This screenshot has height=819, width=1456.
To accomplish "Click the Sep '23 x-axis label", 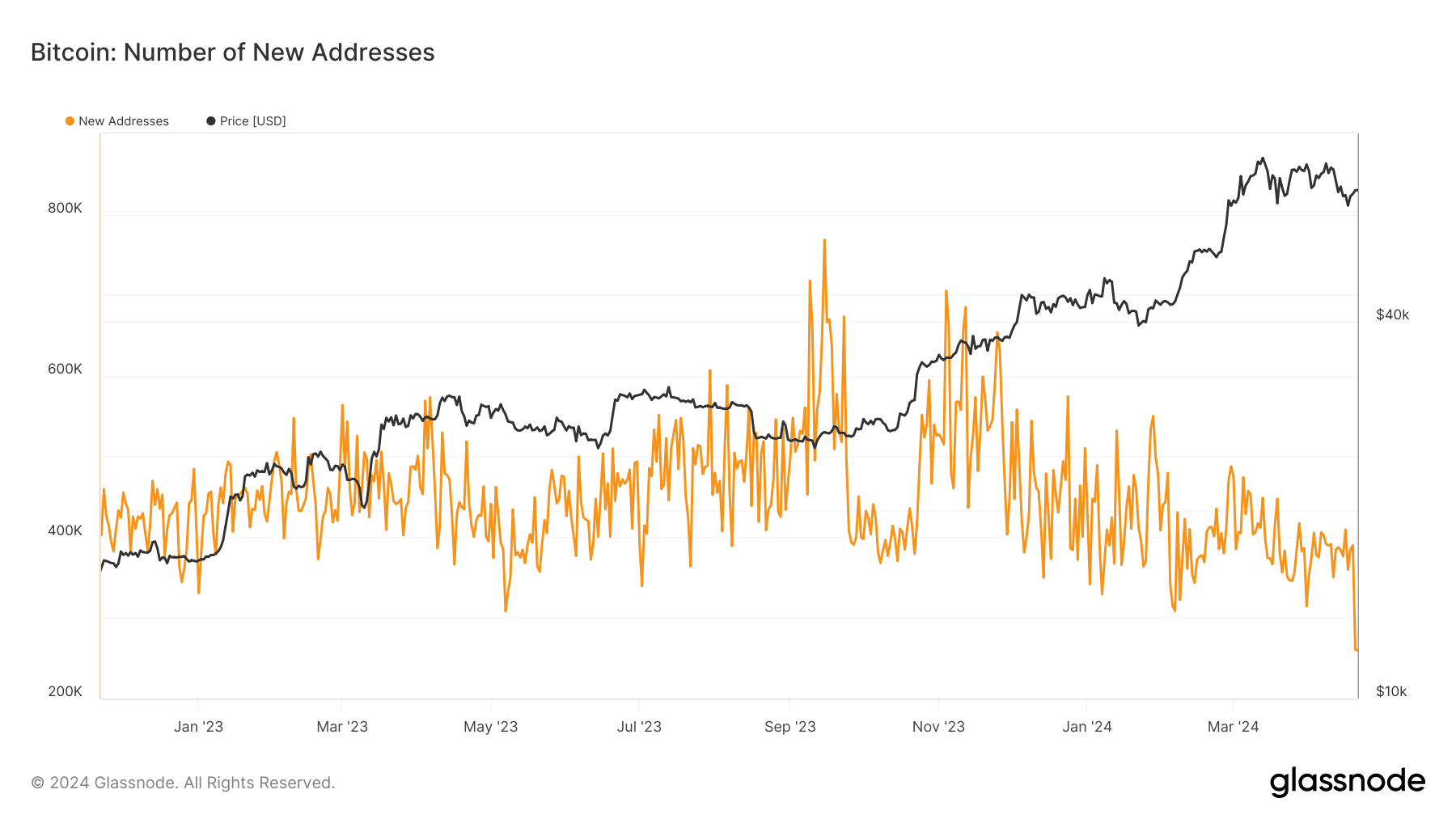I will 790,727.
